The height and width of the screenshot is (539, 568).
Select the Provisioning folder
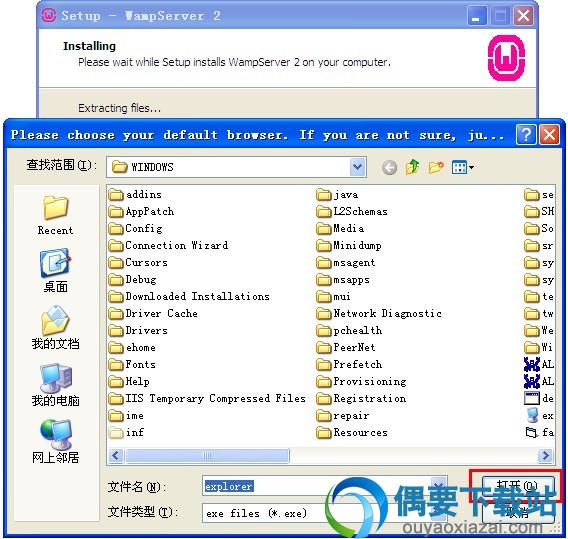[361, 381]
